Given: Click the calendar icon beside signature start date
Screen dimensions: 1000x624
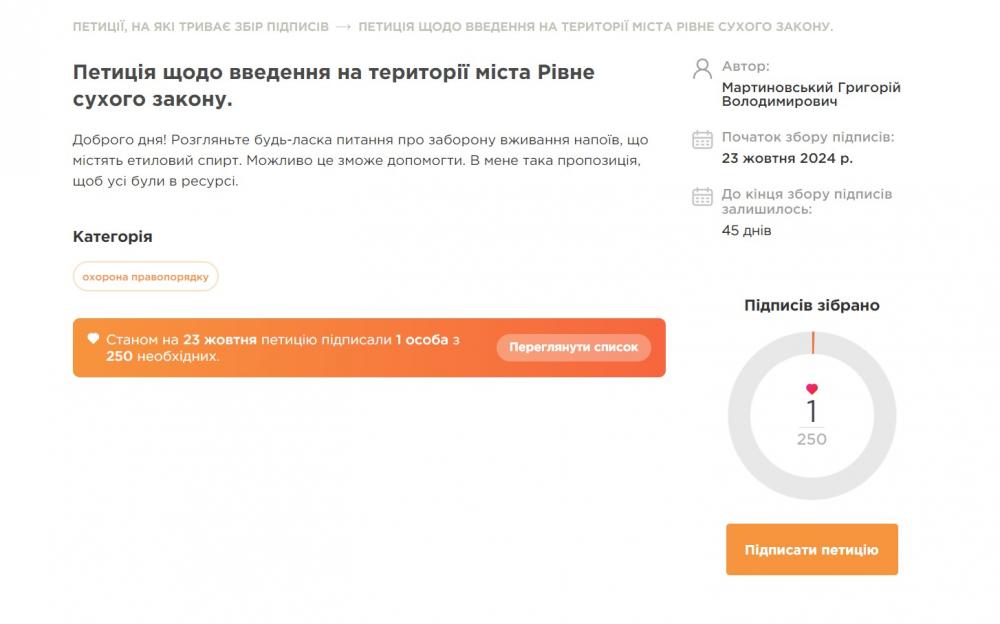Looking at the screenshot, I should pyautogui.click(x=702, y=139).
